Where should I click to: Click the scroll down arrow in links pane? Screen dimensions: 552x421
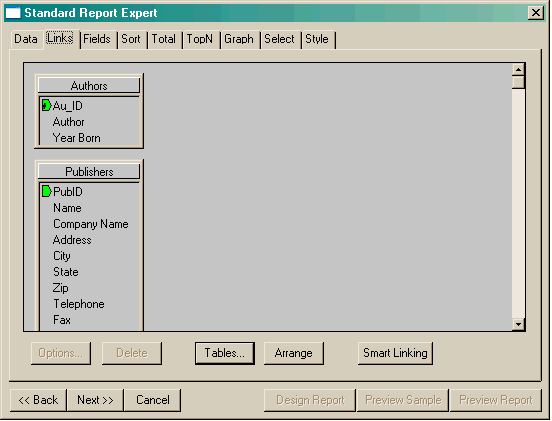[x=518, y=324]
